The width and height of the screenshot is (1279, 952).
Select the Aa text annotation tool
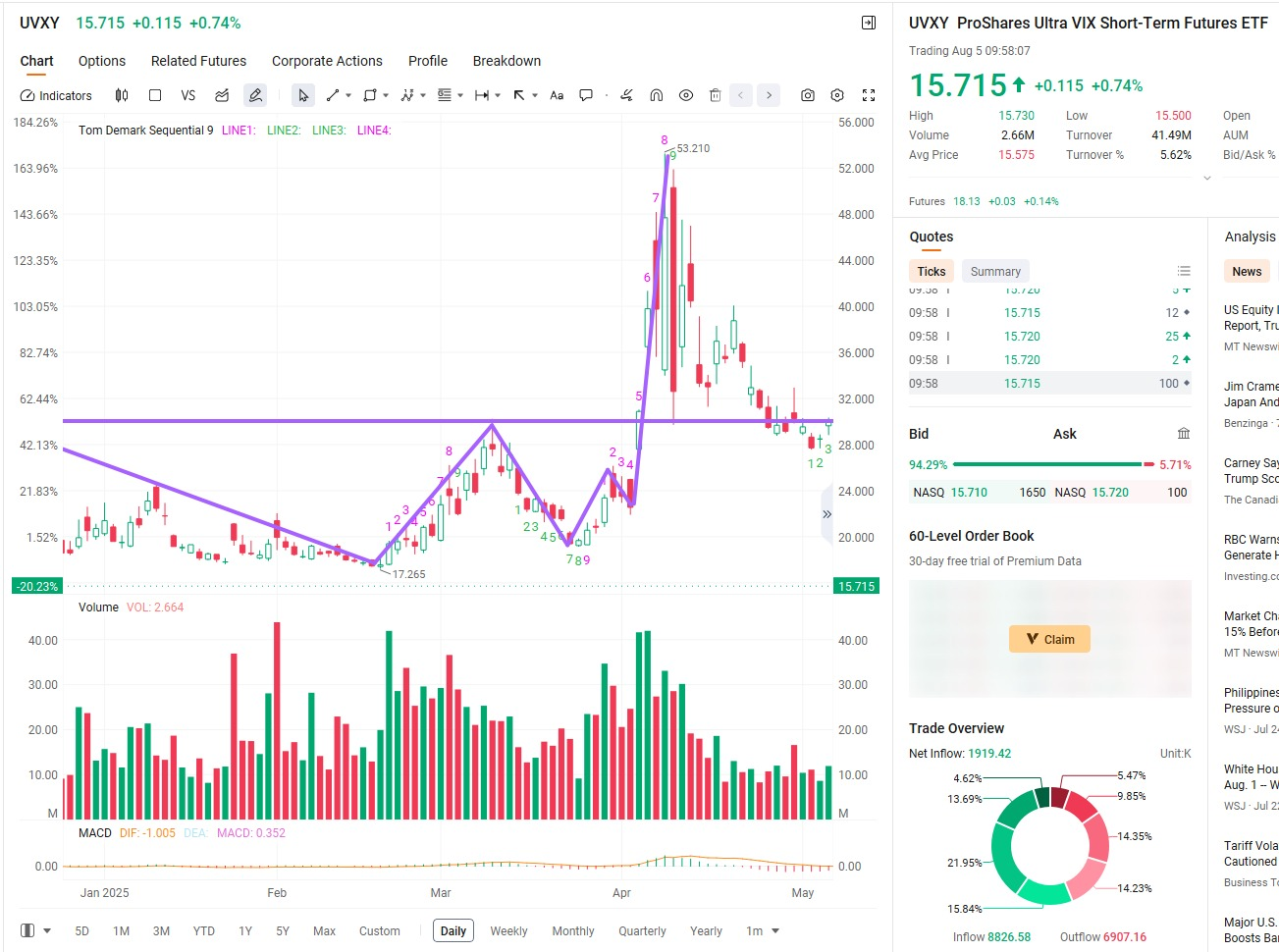pos(557,95)
